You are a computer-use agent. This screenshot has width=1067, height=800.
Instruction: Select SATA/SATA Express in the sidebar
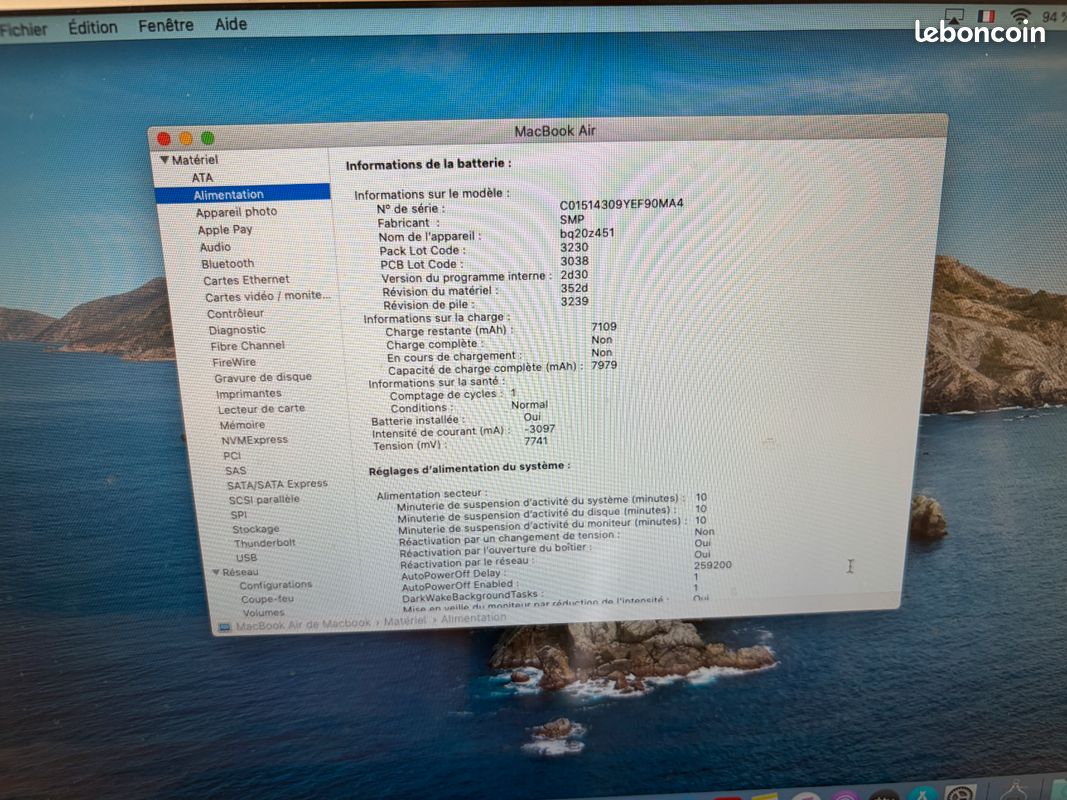point(277,484)
